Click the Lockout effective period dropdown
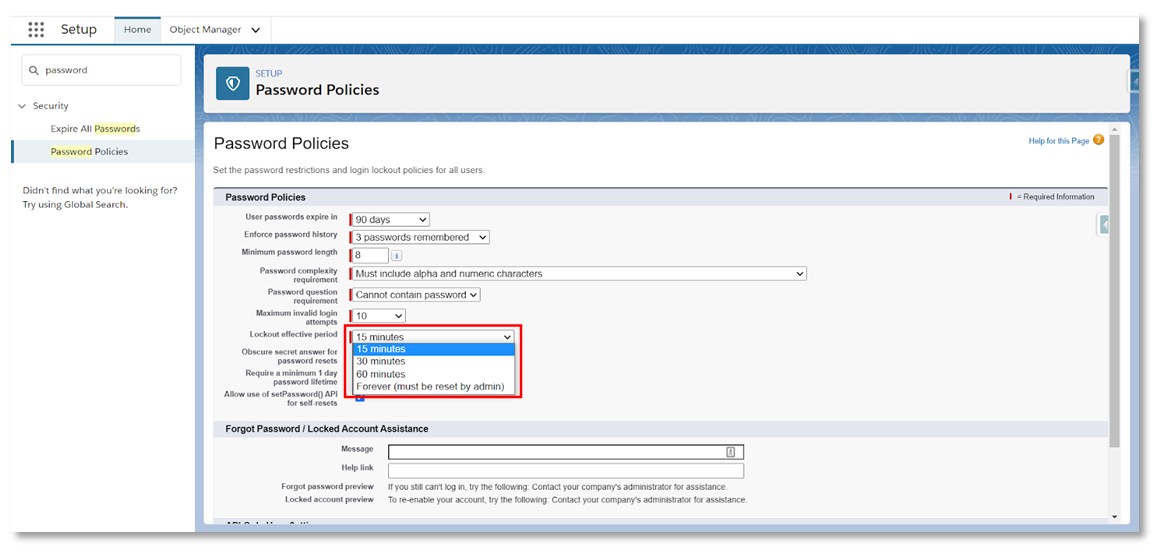 tap(434, 336)
